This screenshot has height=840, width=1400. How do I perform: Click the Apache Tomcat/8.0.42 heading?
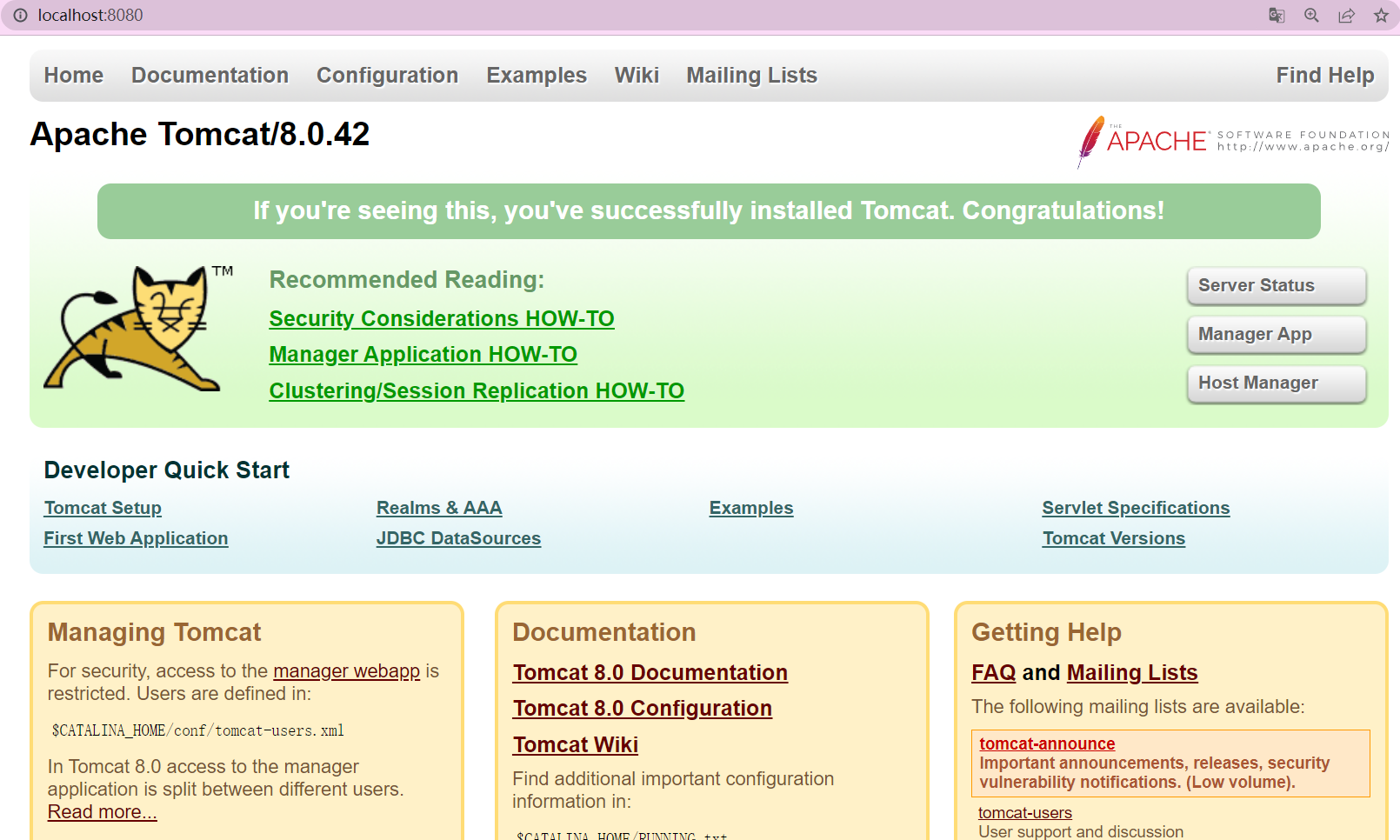point(200,134)
